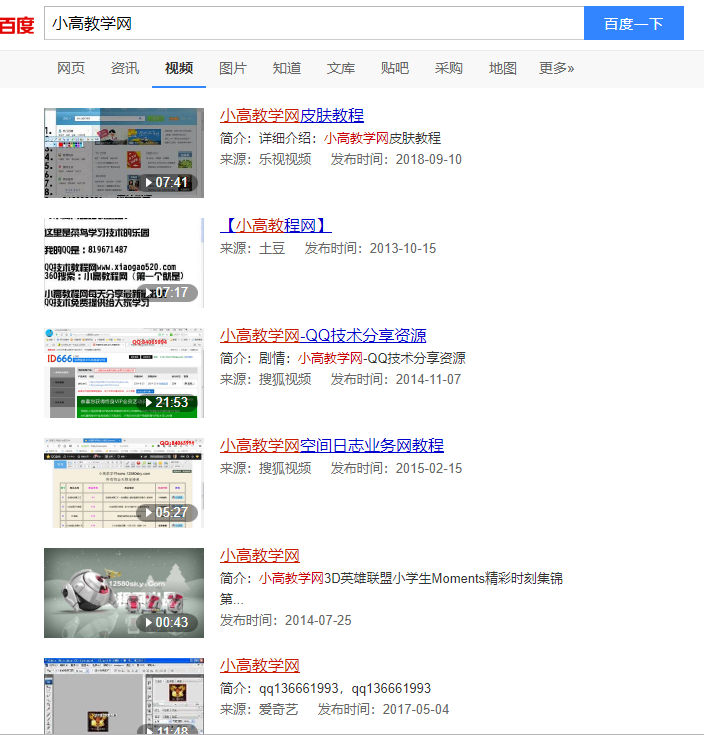704x735 pixels.
Task: Click the 简介：剧情：小高教学网-QQ技术分享资源 description
Action: tap(343, 358)
